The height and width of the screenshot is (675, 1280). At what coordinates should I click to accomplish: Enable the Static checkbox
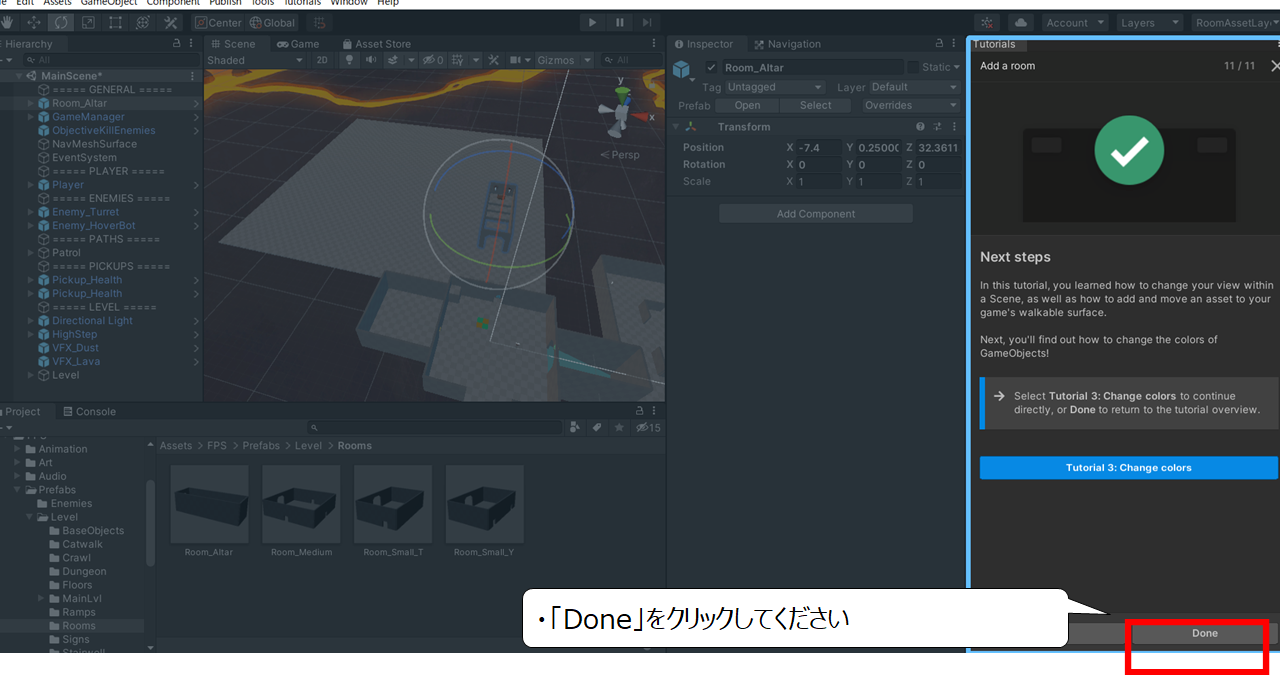(913, 67)
